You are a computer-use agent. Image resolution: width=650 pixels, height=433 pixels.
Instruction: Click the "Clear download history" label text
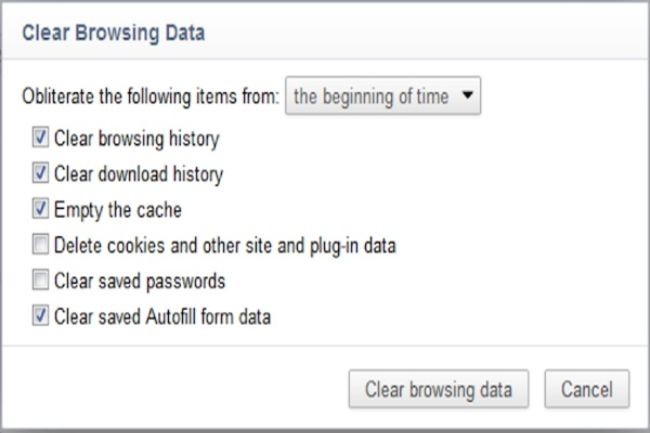tap(138, 174)
